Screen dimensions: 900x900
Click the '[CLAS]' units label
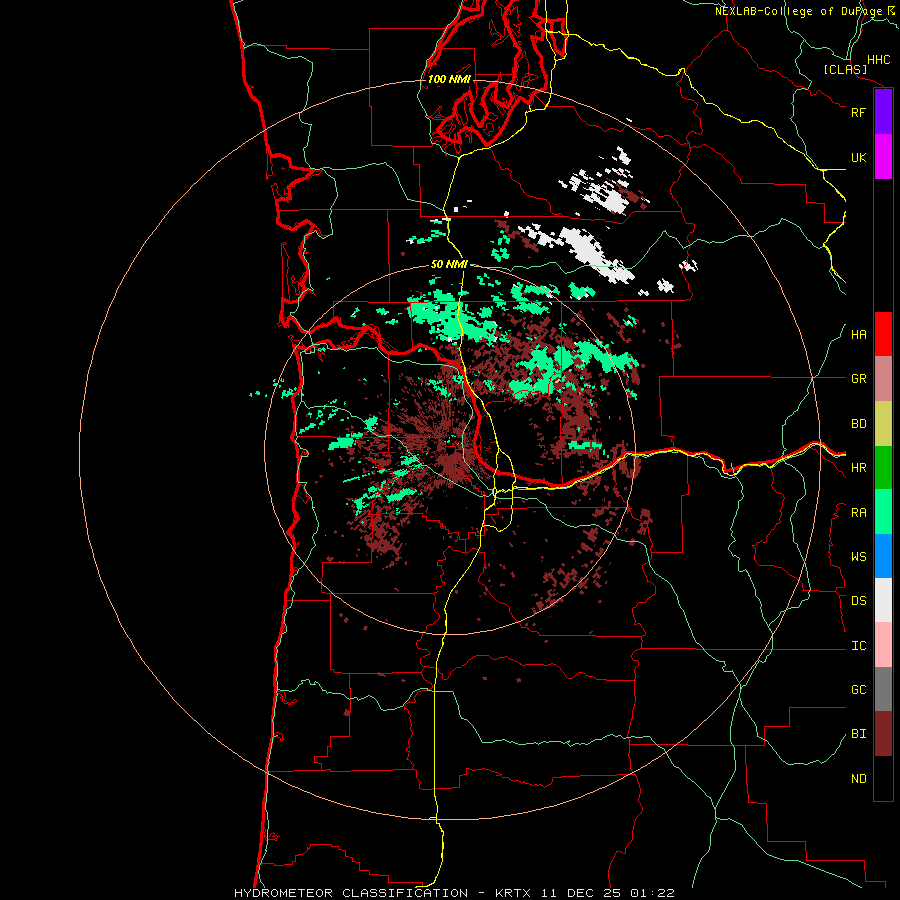[x=845, y=69]
